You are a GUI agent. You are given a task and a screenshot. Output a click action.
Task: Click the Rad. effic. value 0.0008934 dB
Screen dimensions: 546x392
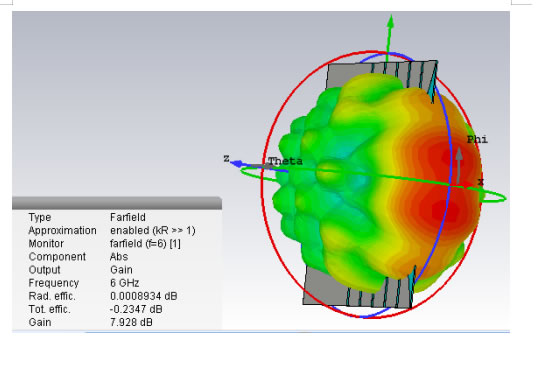[143, 296]
